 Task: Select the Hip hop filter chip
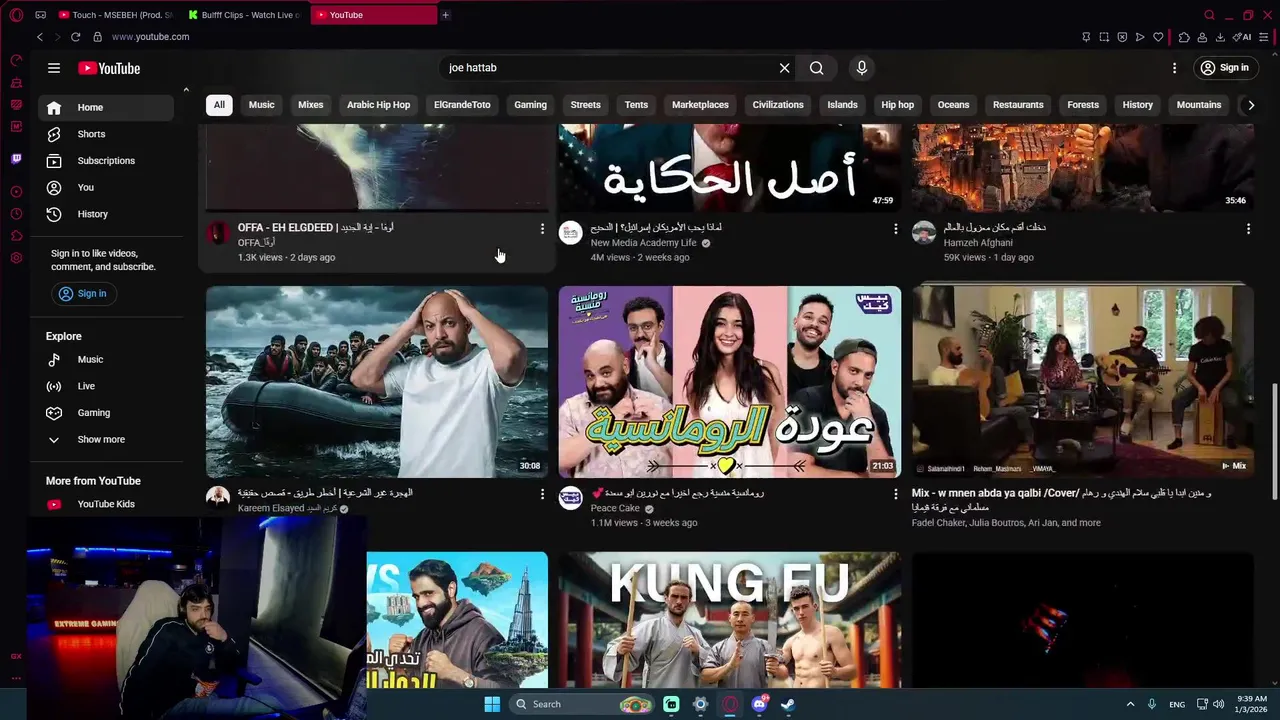pyautogui.click(x=897, y=105)
